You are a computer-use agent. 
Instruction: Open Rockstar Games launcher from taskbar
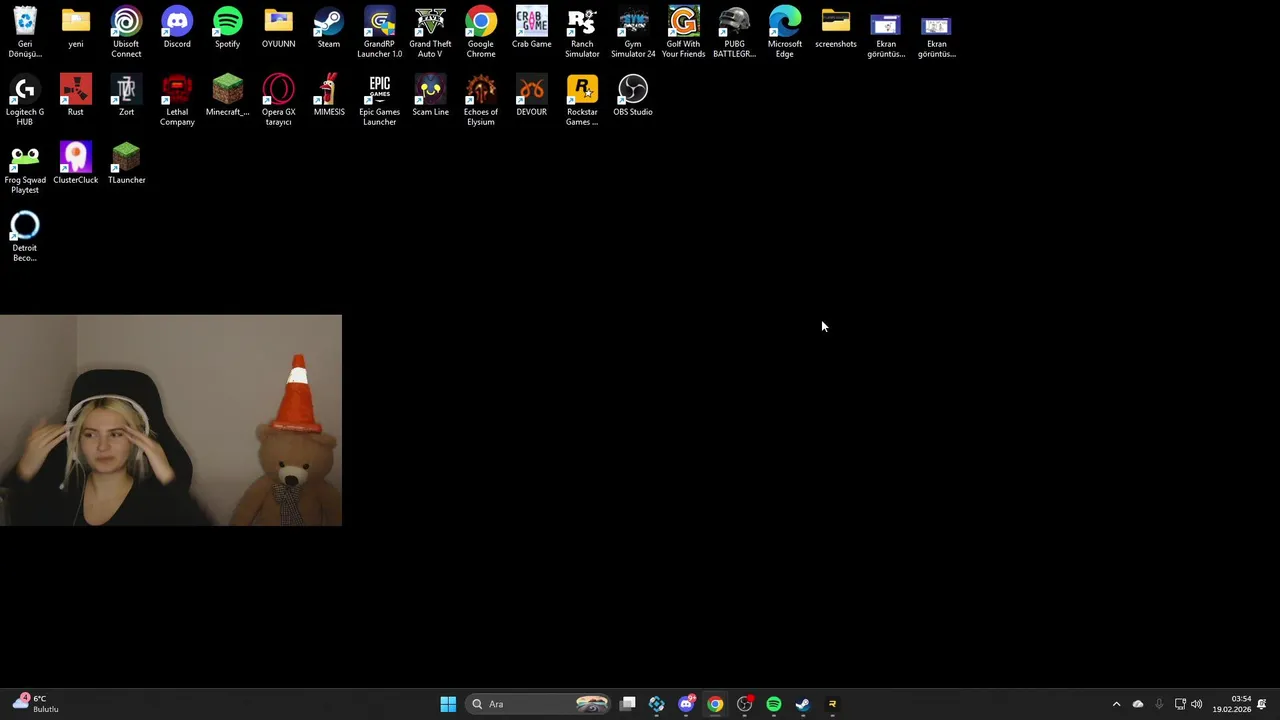[x=832, y=704]
